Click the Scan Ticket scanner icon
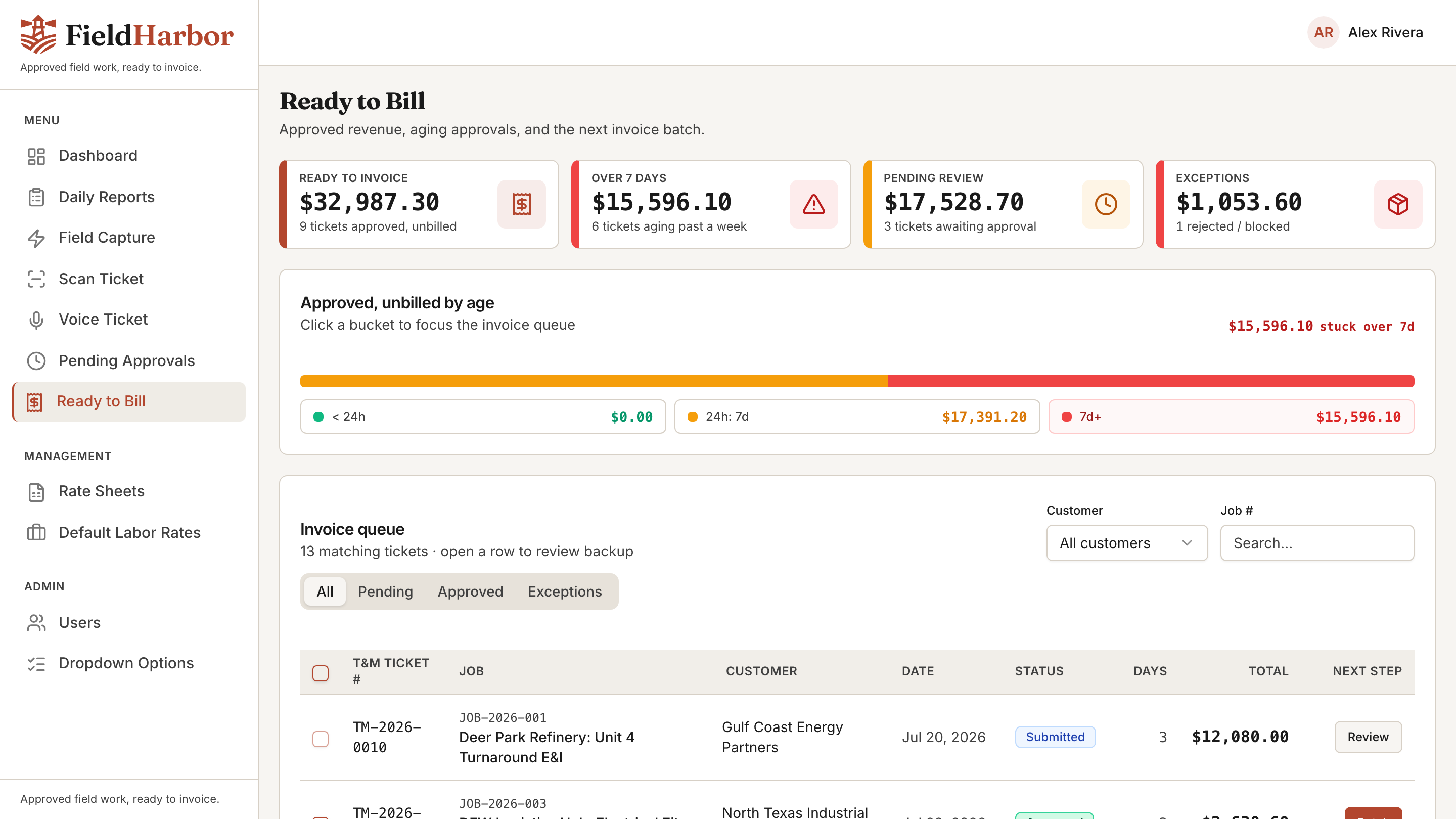 pos(36,279)
